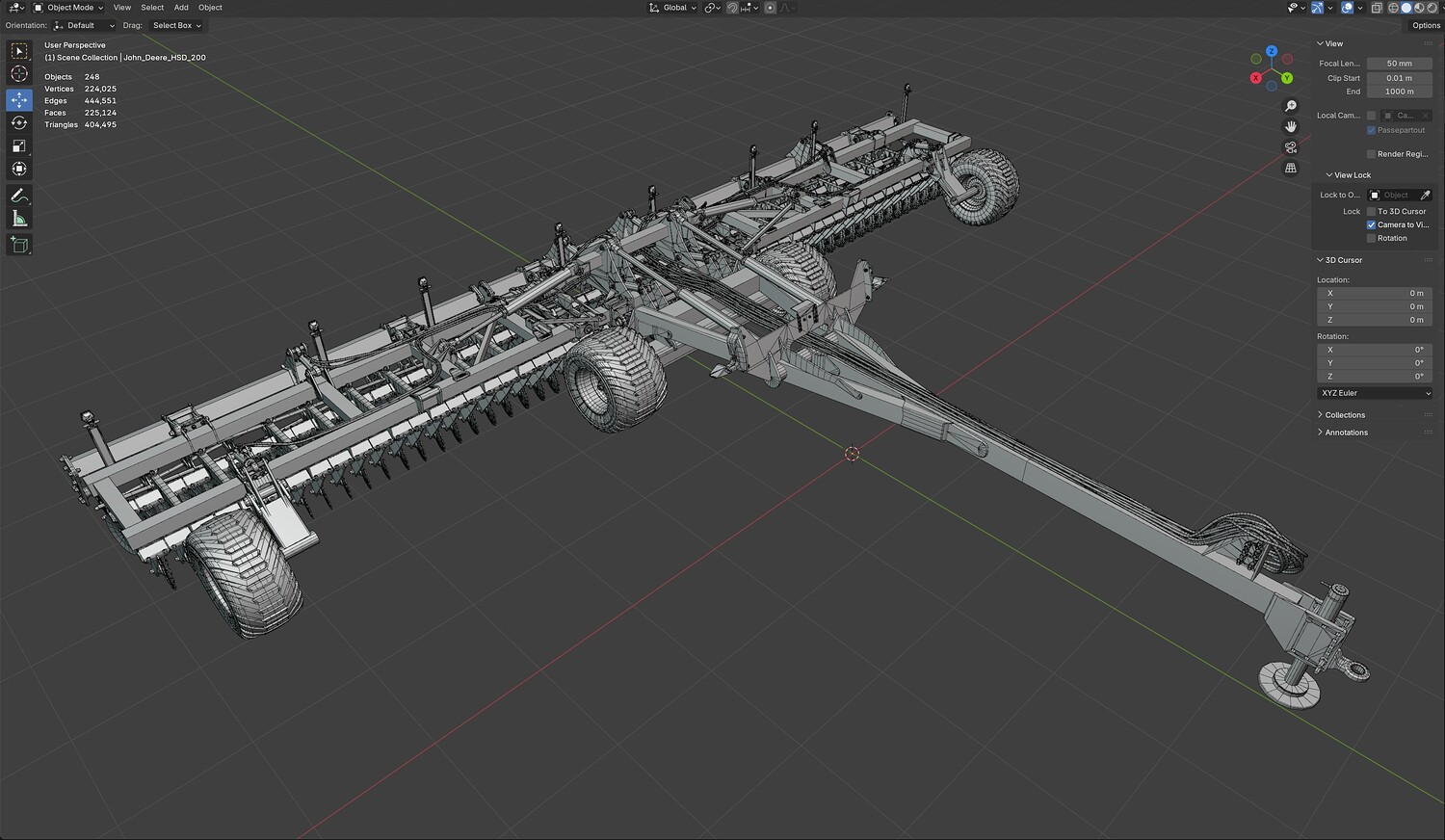Screen dimensions: 1445x840
Task: Click the 3D Cursor Location Z field
Action: coord(1375,320)
